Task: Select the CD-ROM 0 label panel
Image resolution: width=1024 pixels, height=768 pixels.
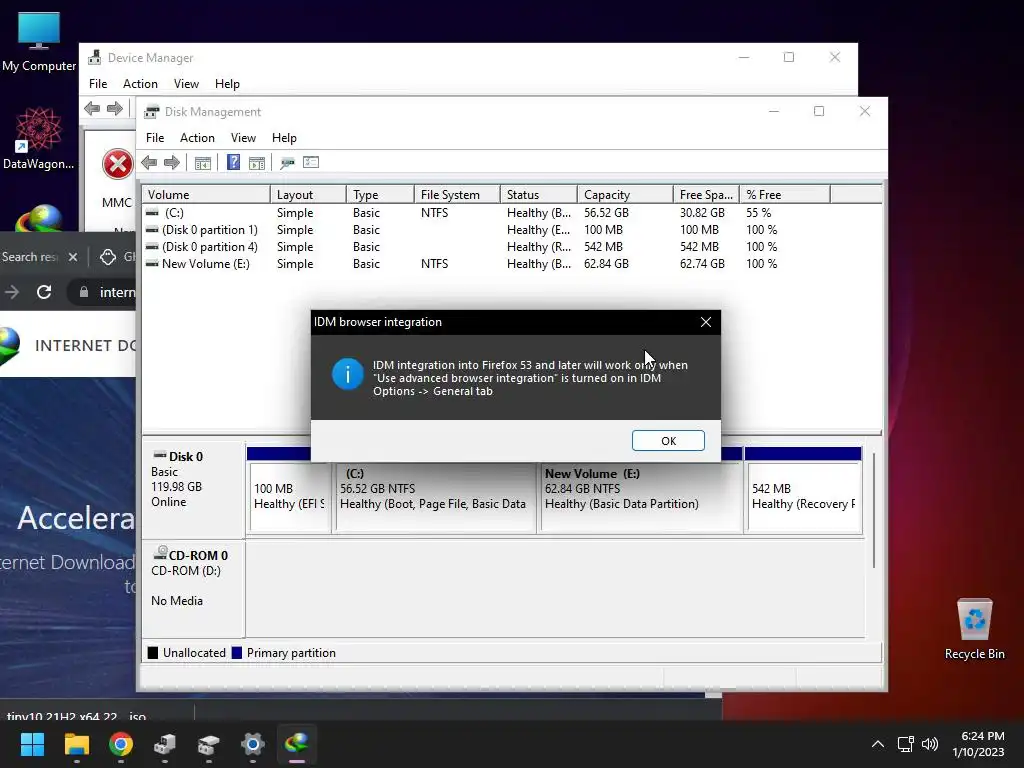Action: (x=193, y=588)
